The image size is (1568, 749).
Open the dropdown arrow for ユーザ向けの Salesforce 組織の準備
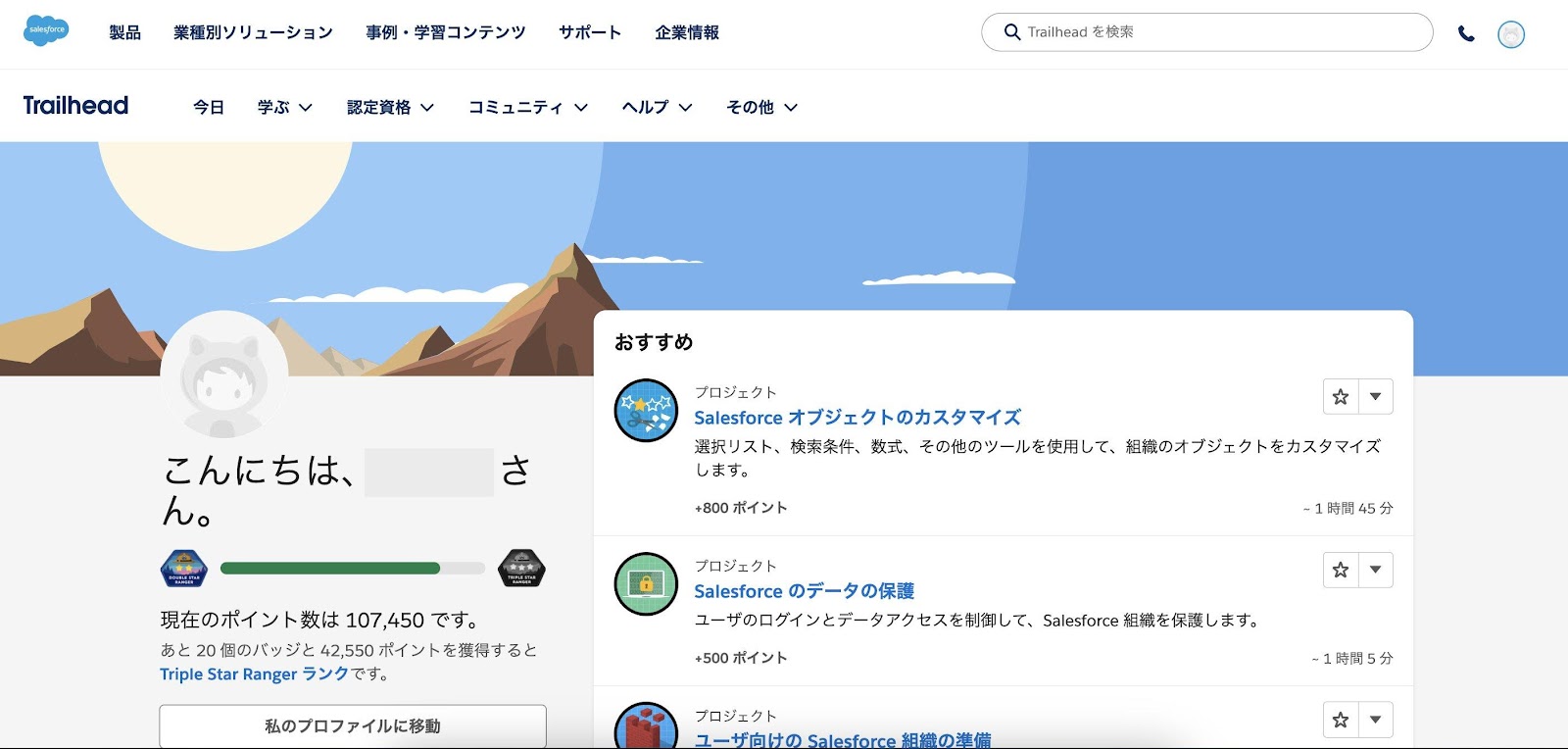click(1376, 720)
